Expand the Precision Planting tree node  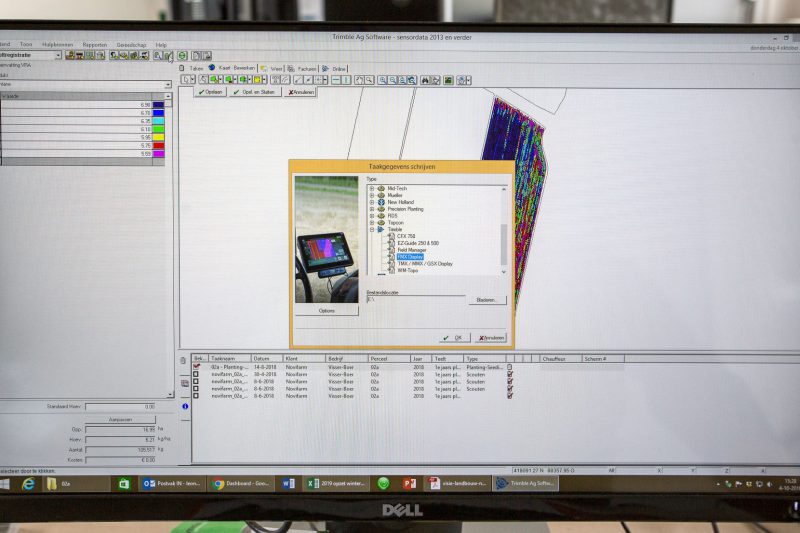point(372,209)
